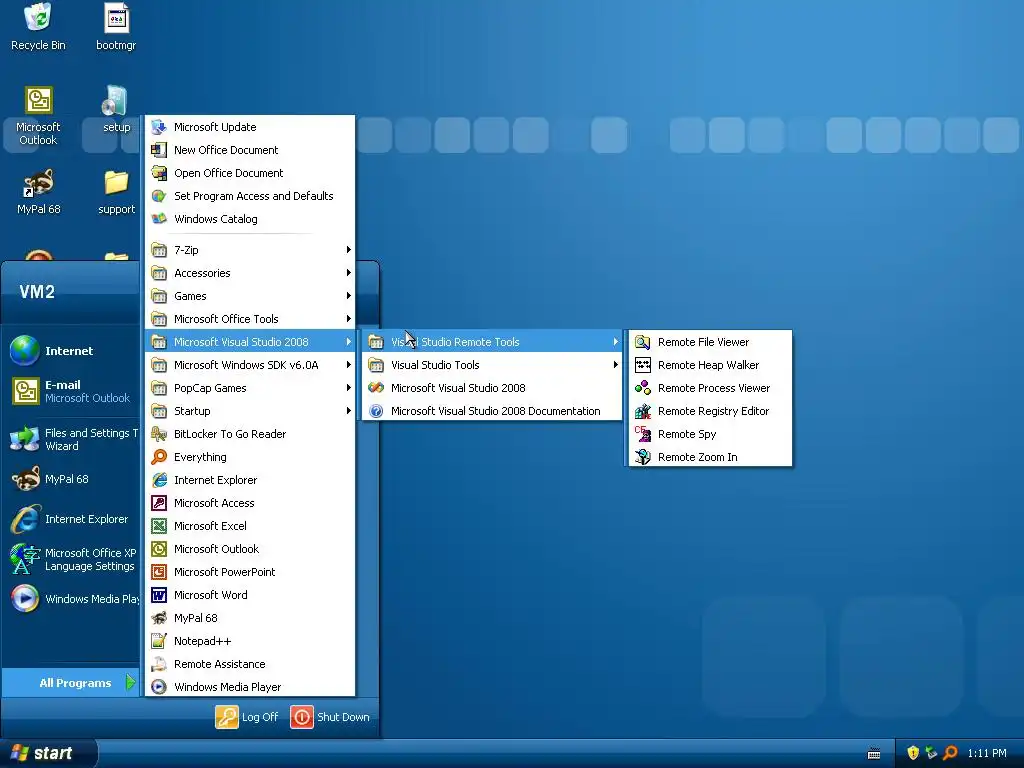The height and width of the screenshot is (768, 1024).
Task: Launch Remote Registry Editor icon
Action: coord(643,411)
